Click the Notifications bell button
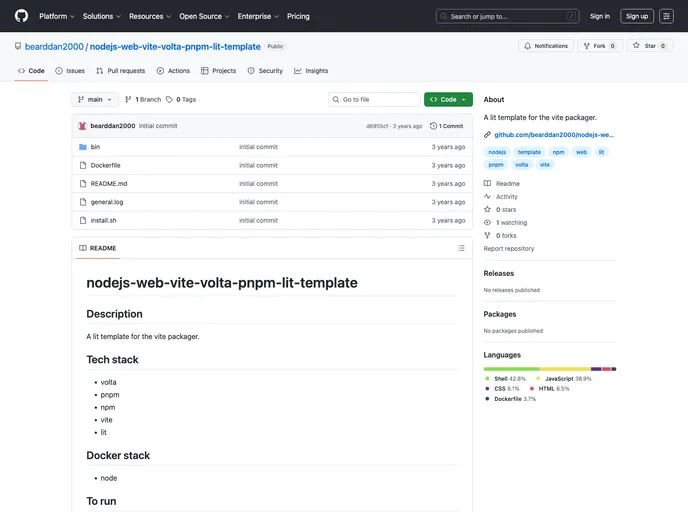This screenshot has width=688, height=512. pos(546,46)
